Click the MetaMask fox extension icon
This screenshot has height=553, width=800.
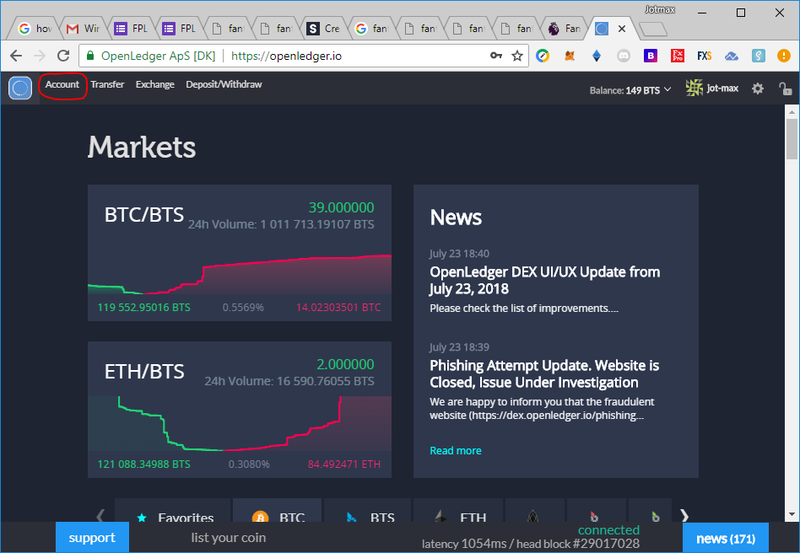570,56
